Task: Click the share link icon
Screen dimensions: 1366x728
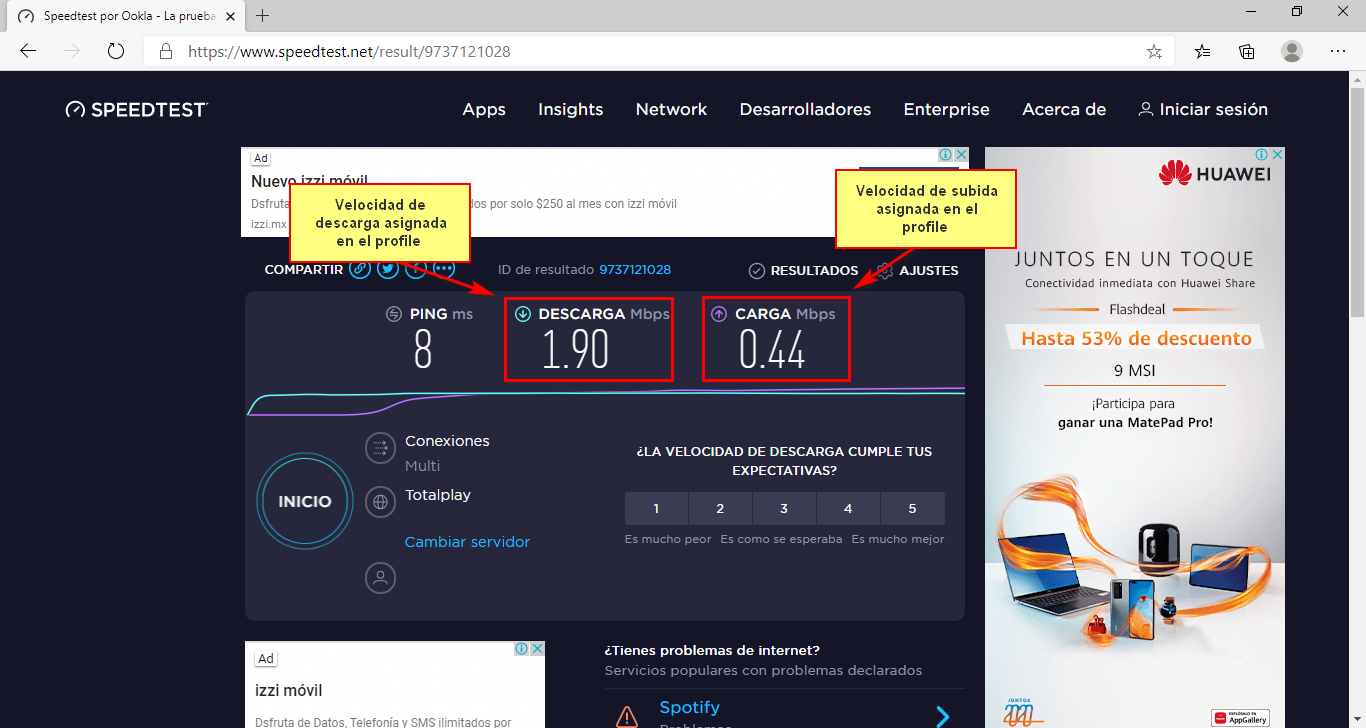Action: [360, 268]
